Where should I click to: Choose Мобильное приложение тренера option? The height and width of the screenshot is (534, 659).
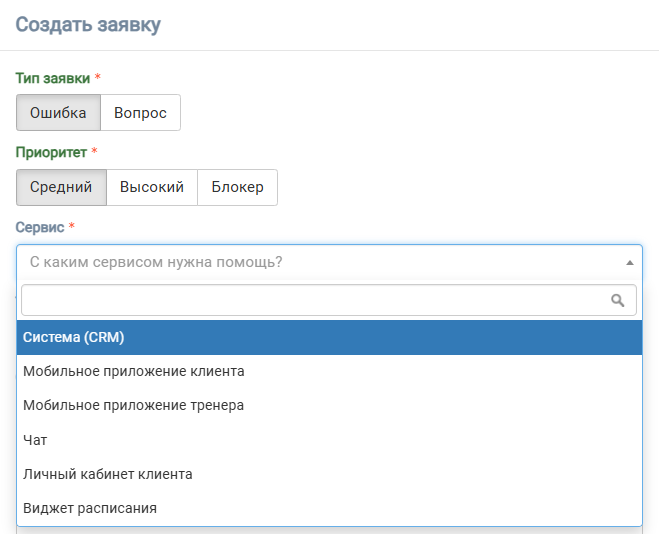pos(330,405)
